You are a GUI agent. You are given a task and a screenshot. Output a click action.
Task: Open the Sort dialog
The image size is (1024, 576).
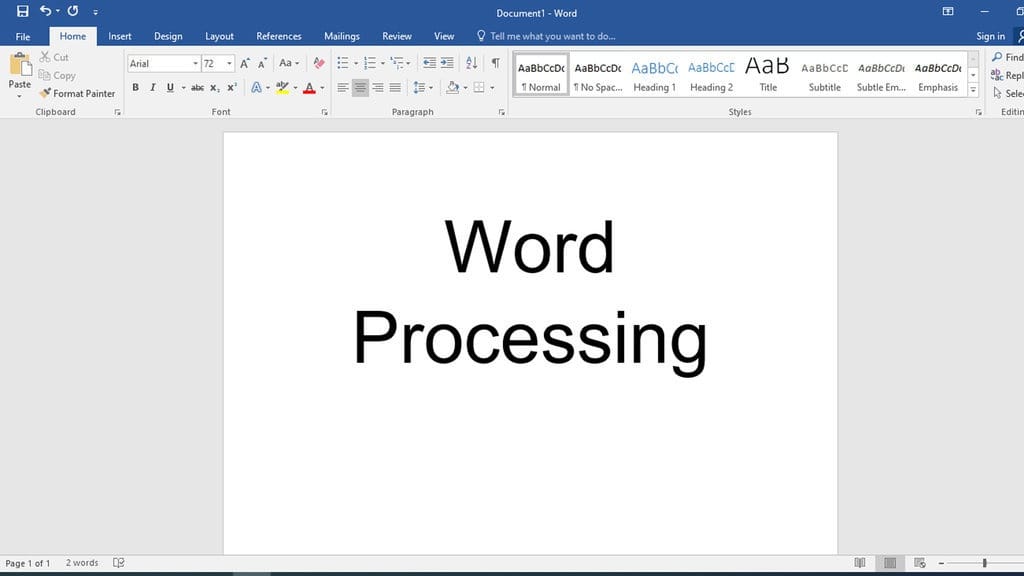click(471, 61)
